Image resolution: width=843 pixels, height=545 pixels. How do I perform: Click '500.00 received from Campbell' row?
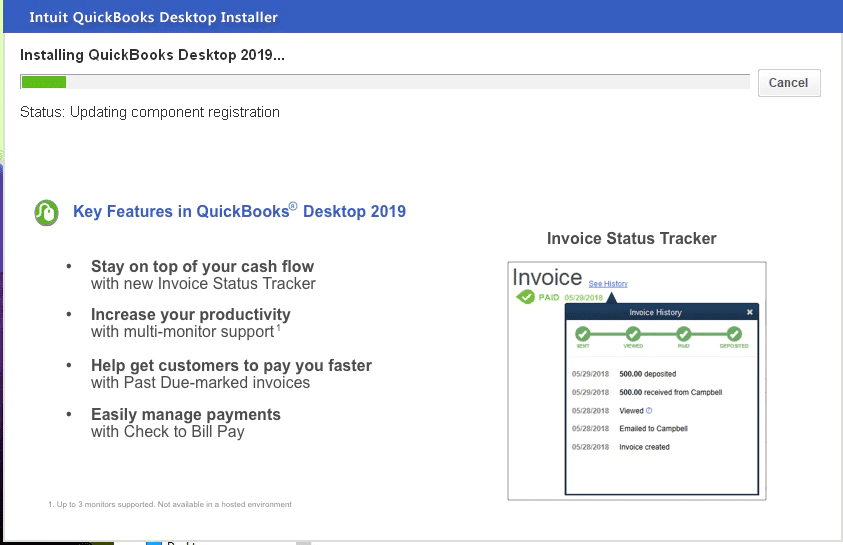(x=647, y=392)
